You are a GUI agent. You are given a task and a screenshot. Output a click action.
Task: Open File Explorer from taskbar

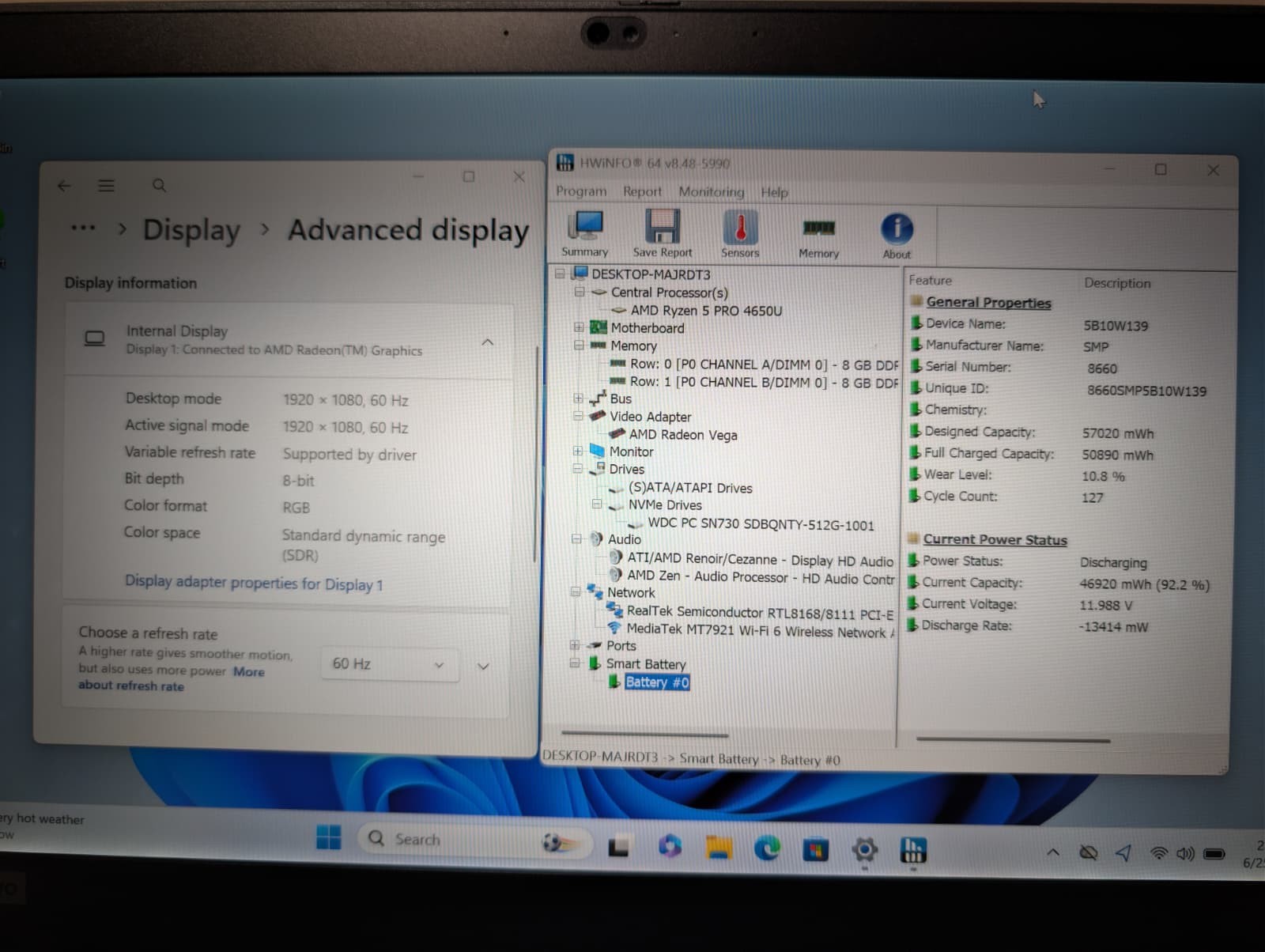[719, 848]
